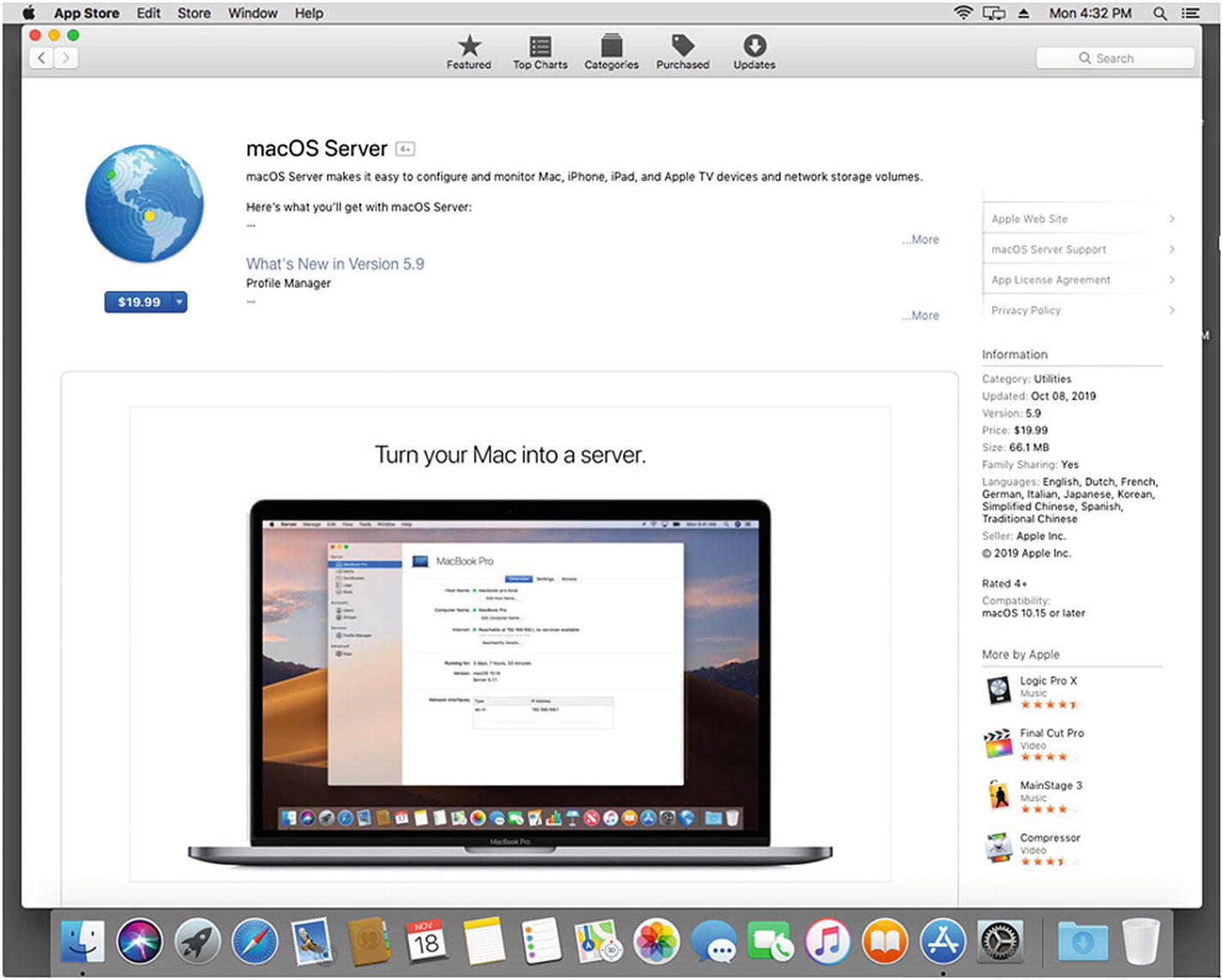Show Purchased apps via tag icon
This screenshot has height=980, width=1223.
coord(682,51)
